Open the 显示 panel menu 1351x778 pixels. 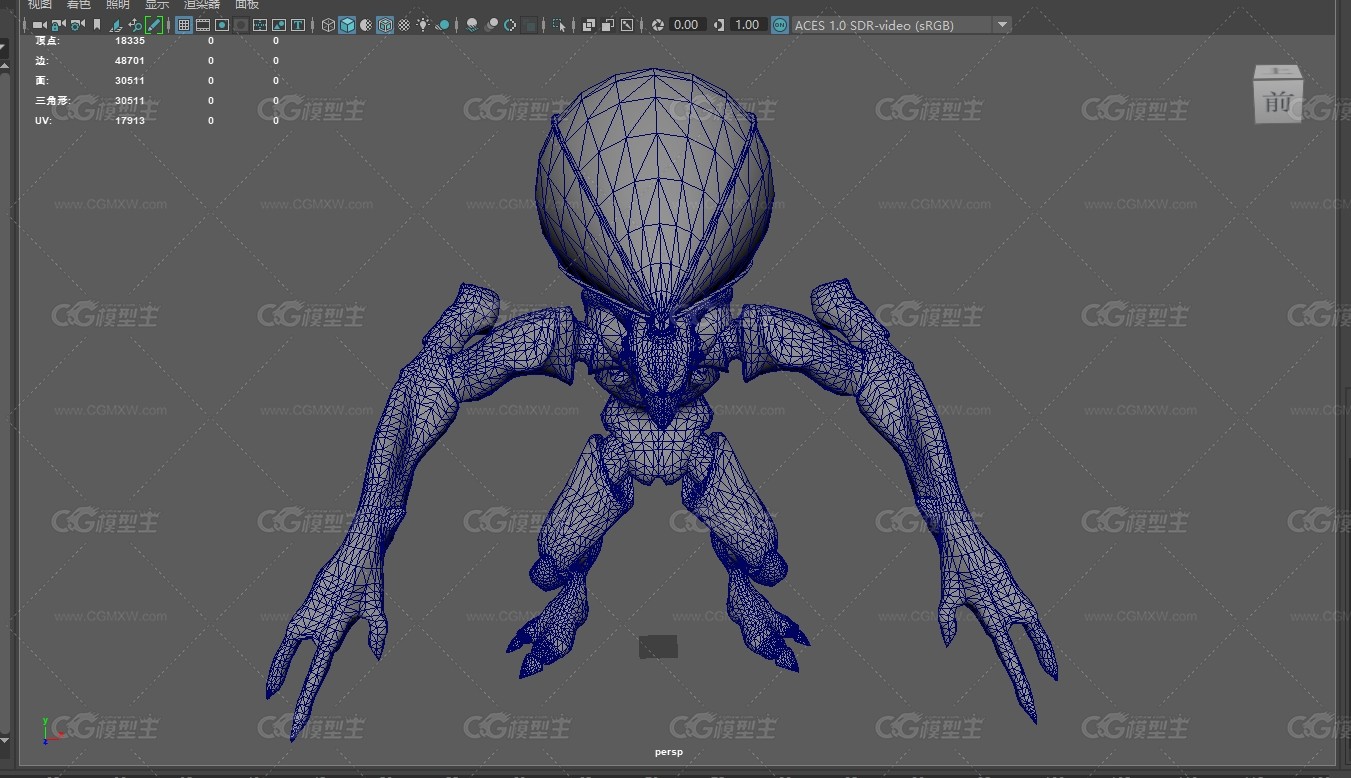(x=157, y=5)
